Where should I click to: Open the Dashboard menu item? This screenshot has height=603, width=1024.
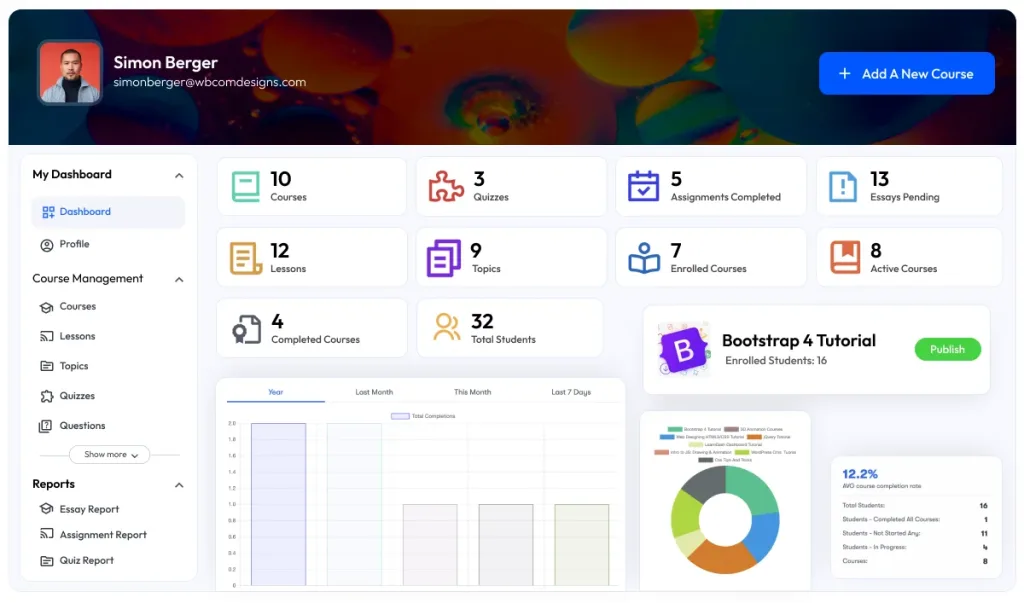(x=108, y=212)
